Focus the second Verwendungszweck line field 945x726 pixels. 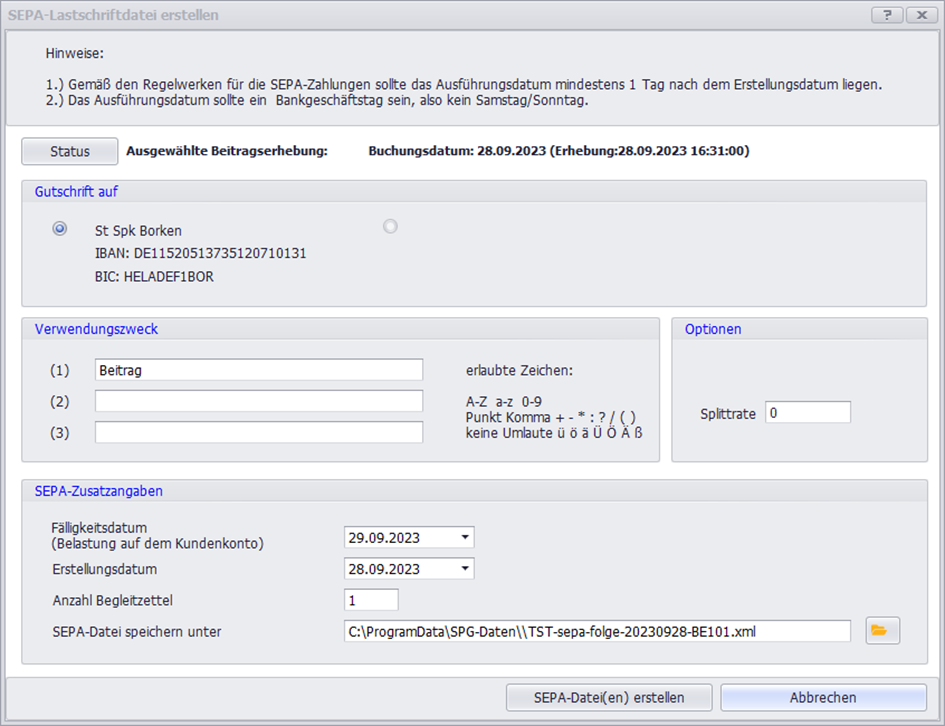pyautogui.click(x=258, y=401)
